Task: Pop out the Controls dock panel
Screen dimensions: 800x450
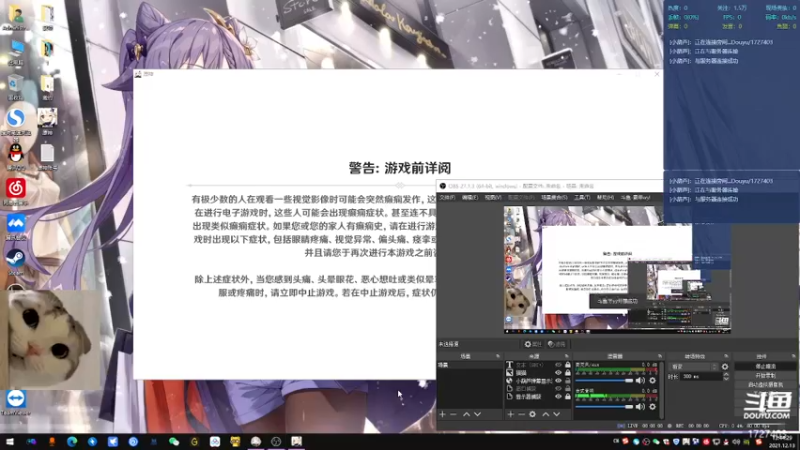Action: (793, 356)
